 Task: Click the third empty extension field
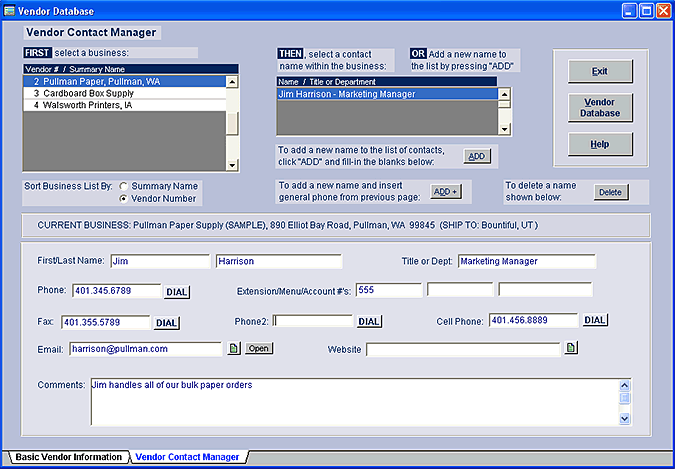coord(545,290)
